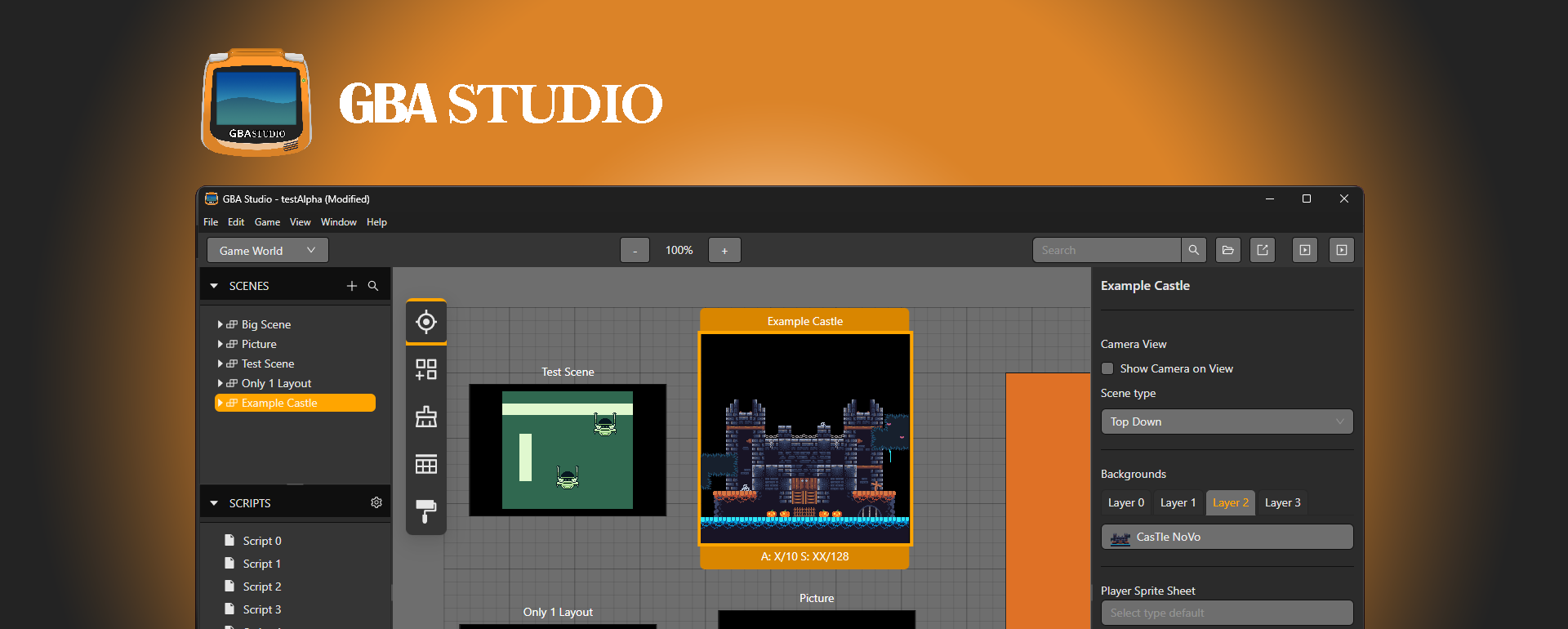Search scenes using magnifier icon in SCENES header

coord(373,286)
